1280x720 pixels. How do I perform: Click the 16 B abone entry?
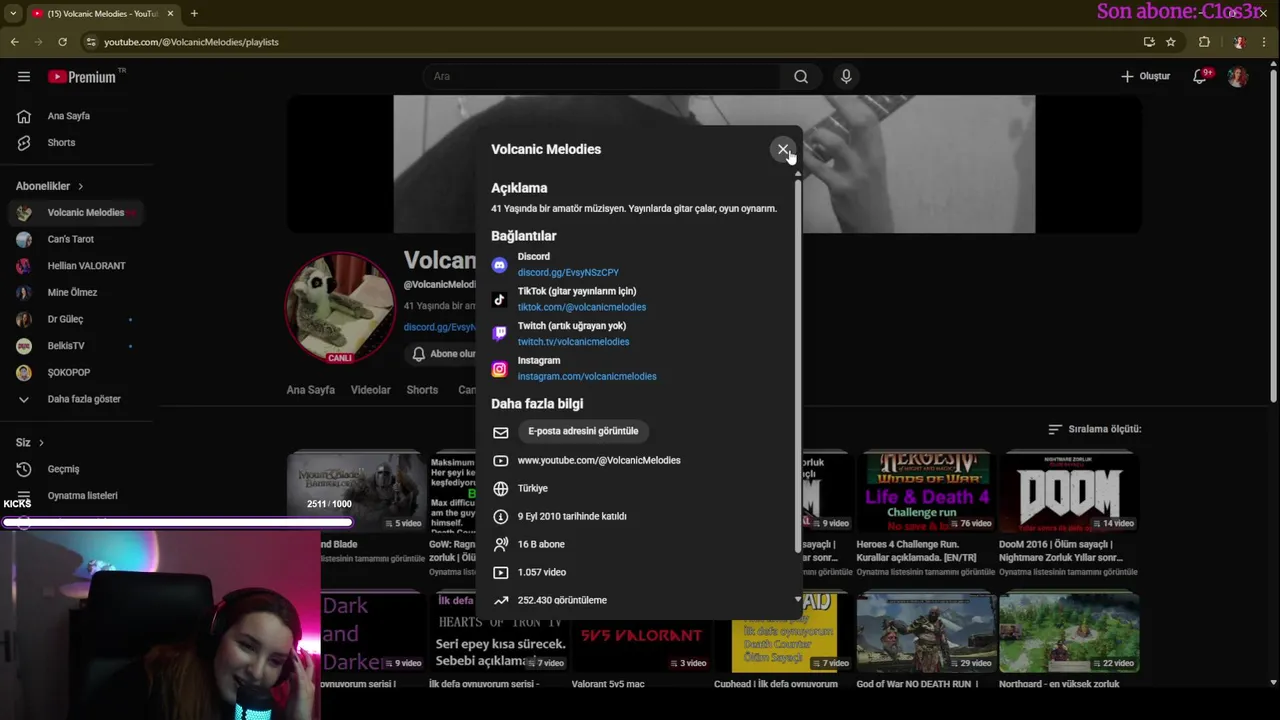click(x=541, y=545)
